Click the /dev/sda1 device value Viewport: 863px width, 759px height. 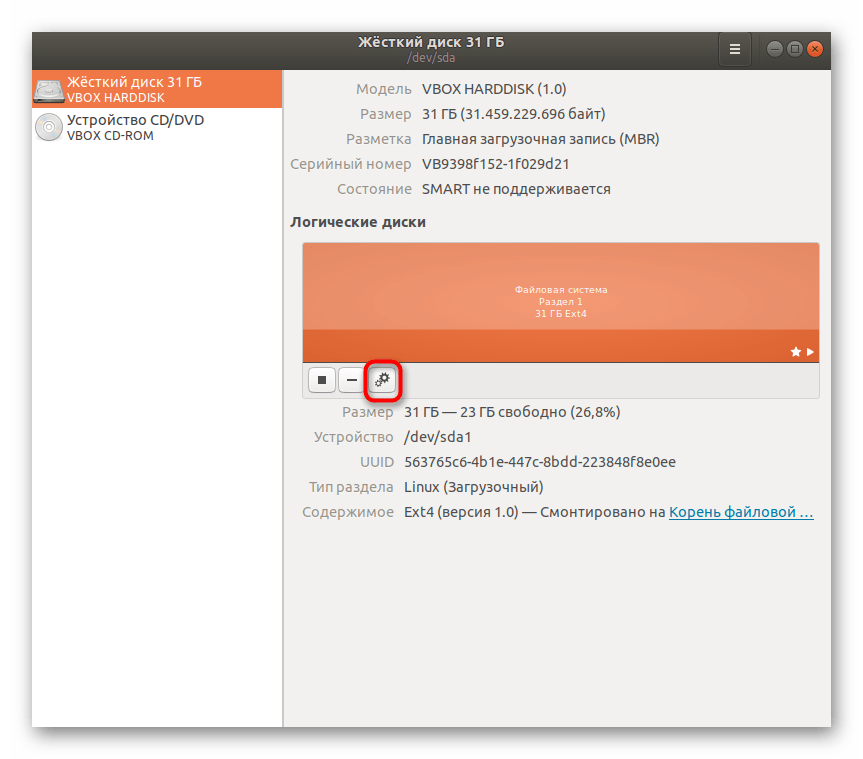click(436, 437)
